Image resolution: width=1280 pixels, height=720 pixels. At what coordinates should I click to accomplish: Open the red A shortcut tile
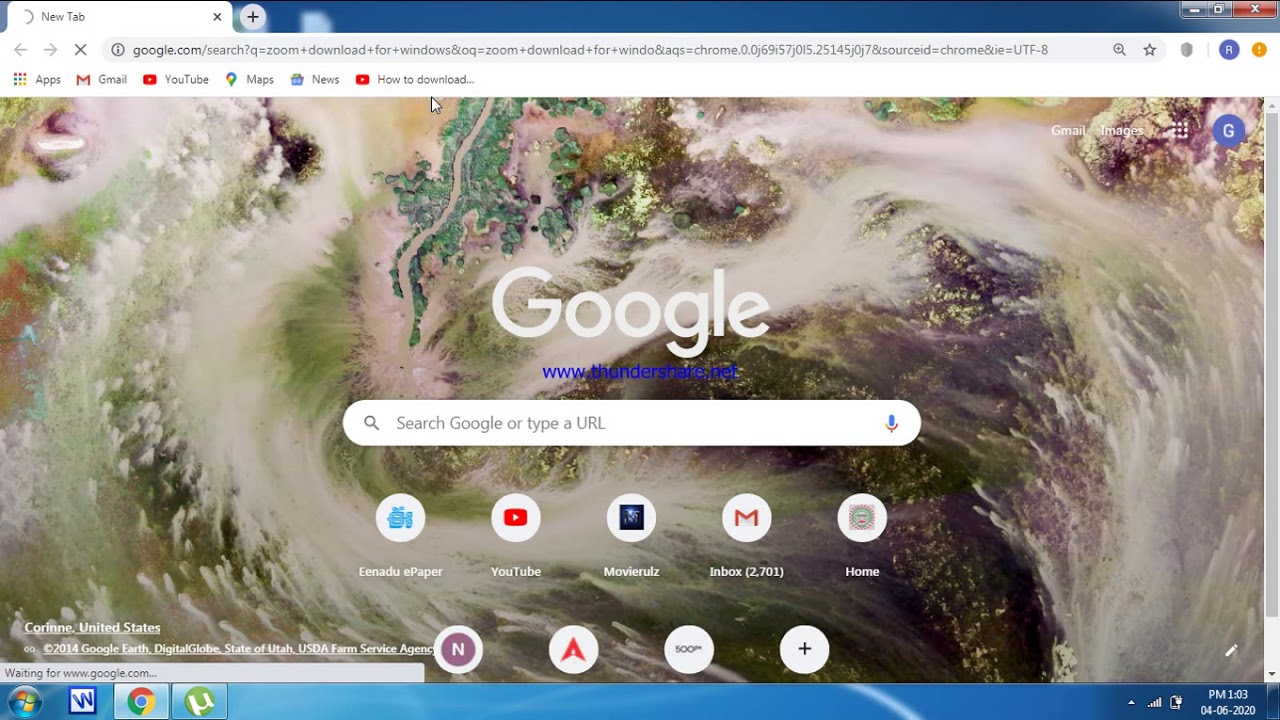[x=573, y=649]
